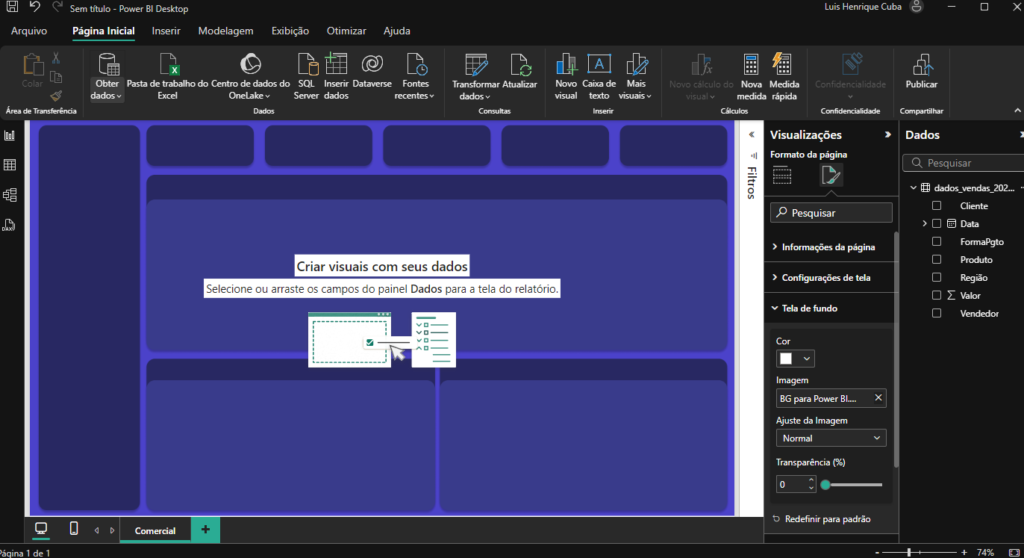Switch to Otimizar ribbon tab
The image size is (1024, 558).
(x=346, y=31)
